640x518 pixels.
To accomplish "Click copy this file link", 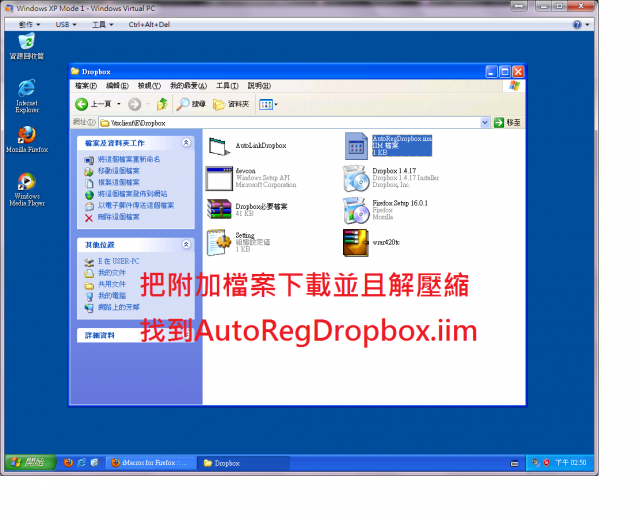I will click(119, 182).
